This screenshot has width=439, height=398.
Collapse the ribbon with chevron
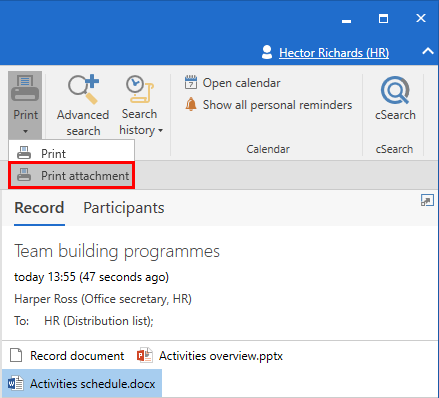(x=428, y=51)
